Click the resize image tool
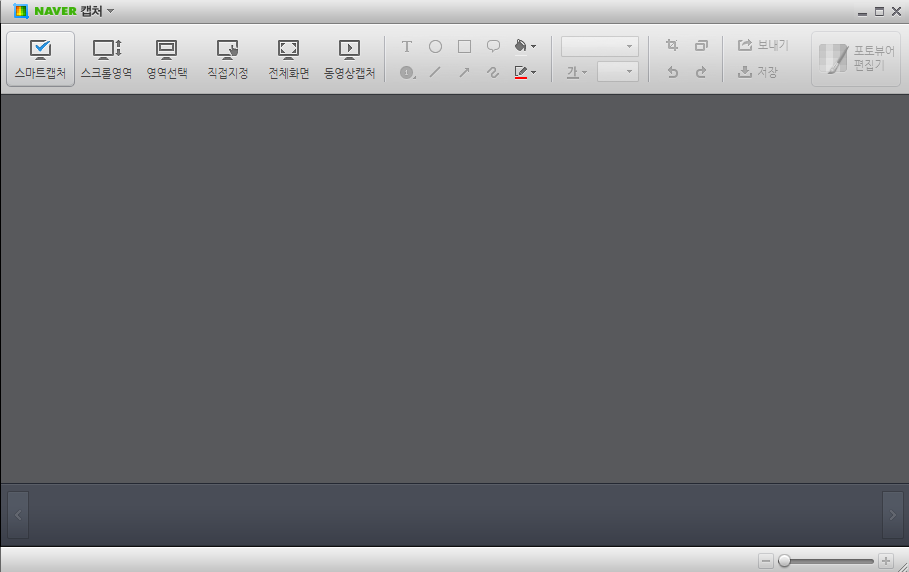This screenshot has height=572, width=909. click(701, 45)
